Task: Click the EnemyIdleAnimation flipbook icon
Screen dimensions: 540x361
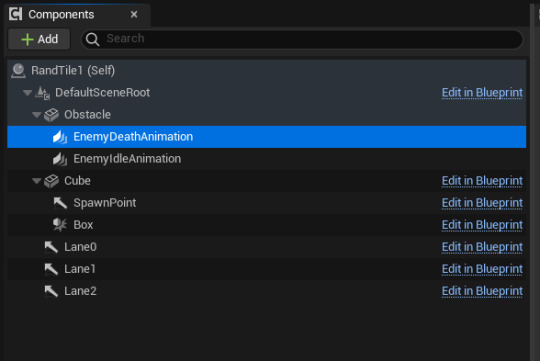Action: (60, 159)
